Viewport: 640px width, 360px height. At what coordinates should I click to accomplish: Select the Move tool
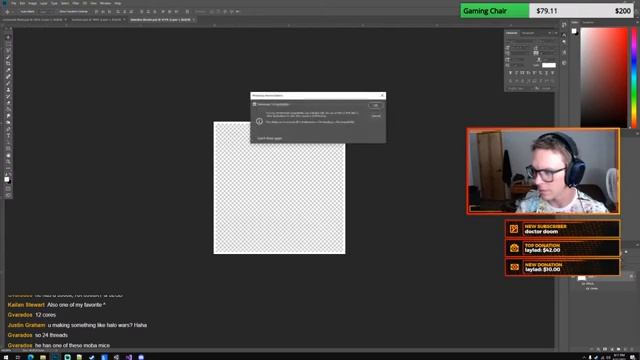click(x=8, y=37)
